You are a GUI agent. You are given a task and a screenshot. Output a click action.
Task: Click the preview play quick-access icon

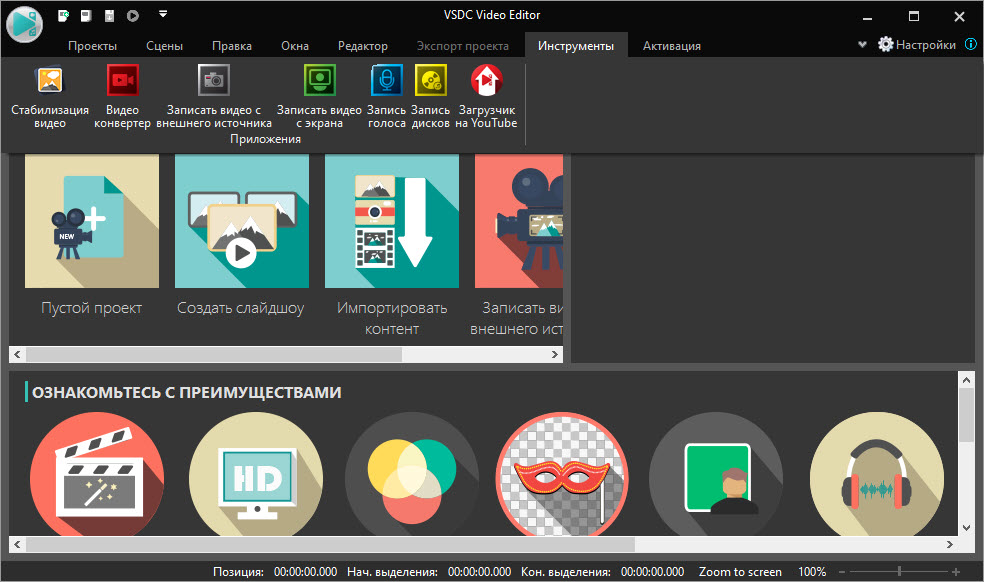click(132, 15)
